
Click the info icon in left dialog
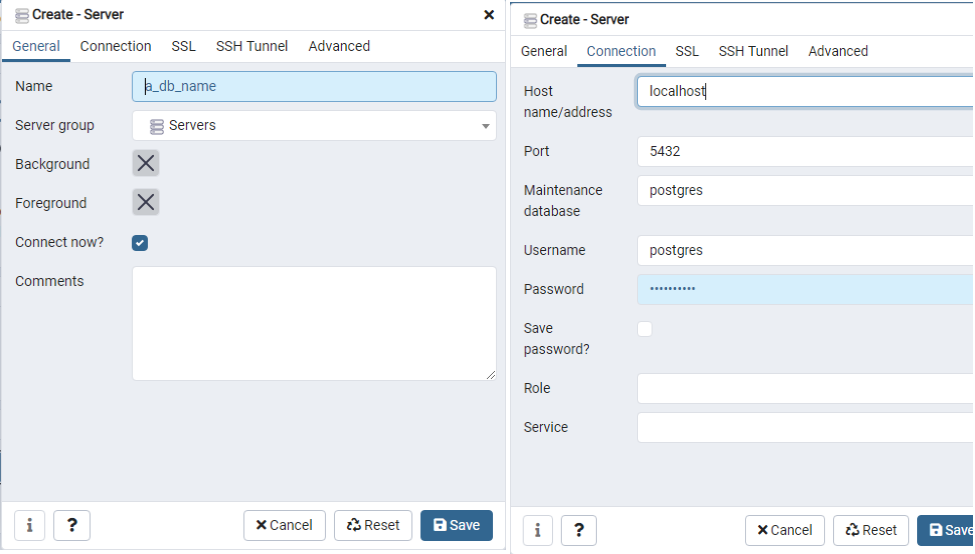tap(29, 525)
